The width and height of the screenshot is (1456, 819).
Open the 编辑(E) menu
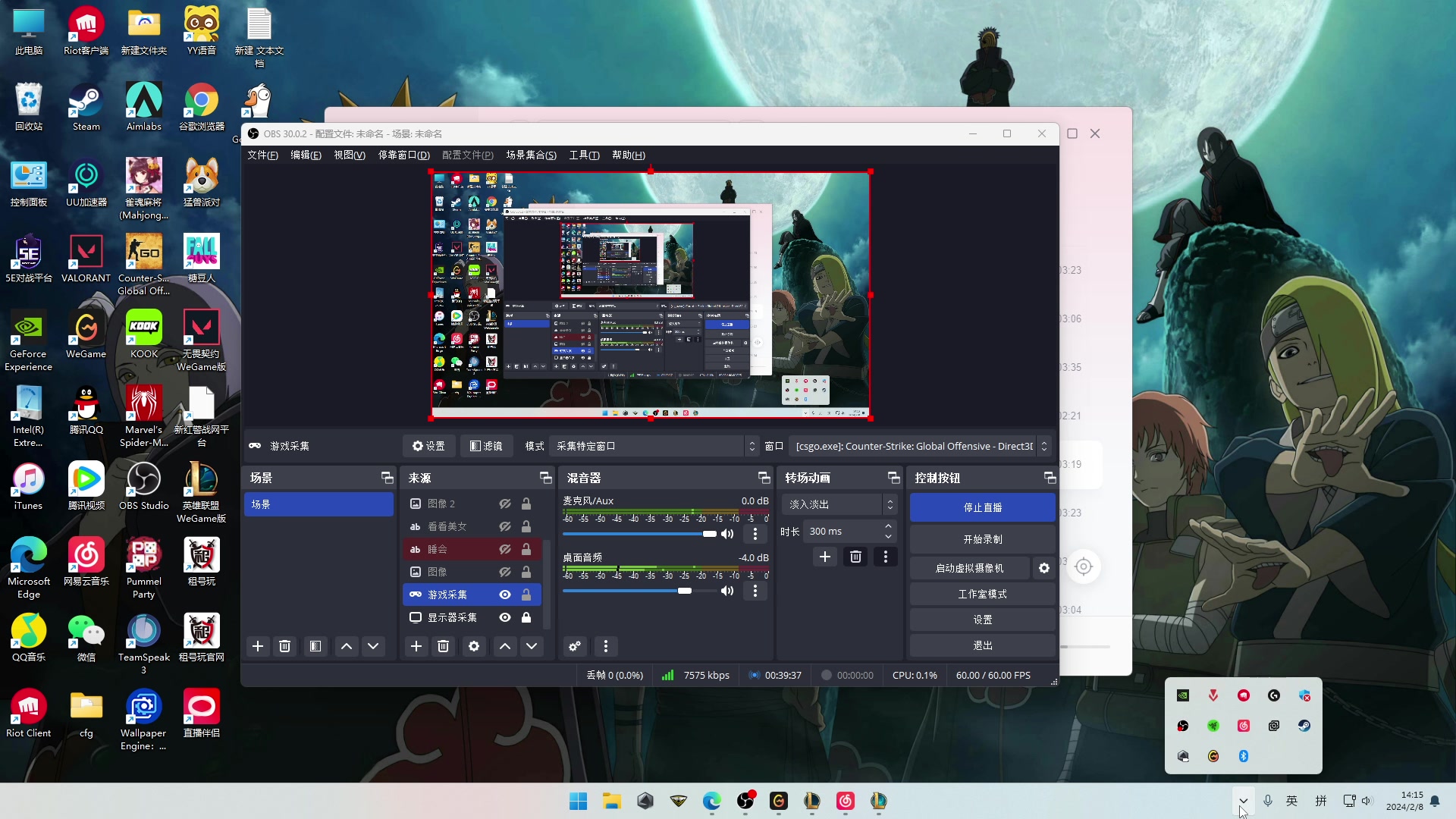click(x=306, y=155)
